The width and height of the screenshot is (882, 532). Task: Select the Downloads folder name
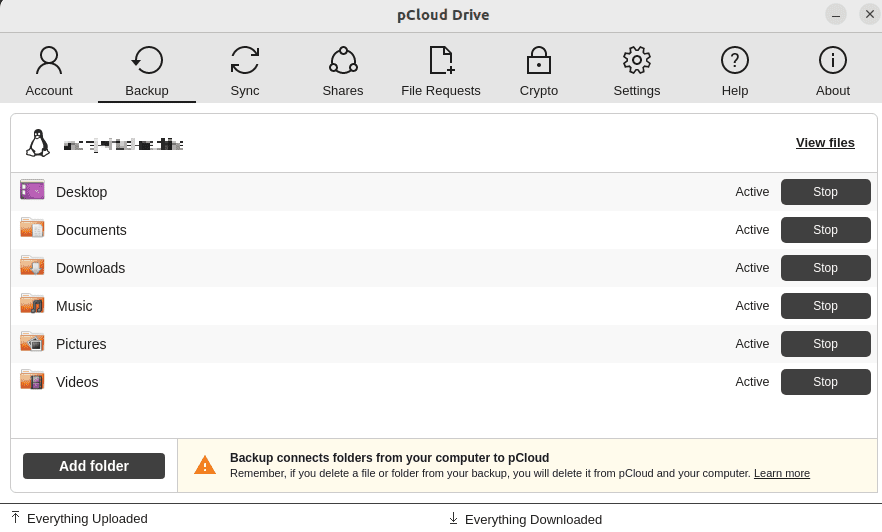pyautogui.click(x=91, y=268)
